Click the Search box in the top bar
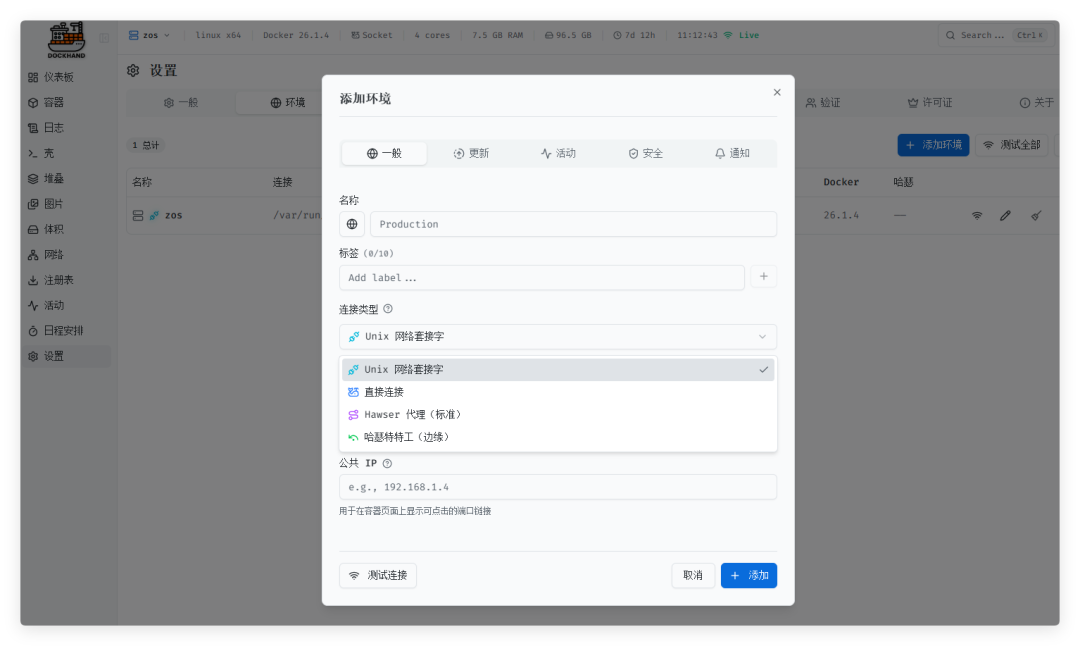 tap(995, 35)
